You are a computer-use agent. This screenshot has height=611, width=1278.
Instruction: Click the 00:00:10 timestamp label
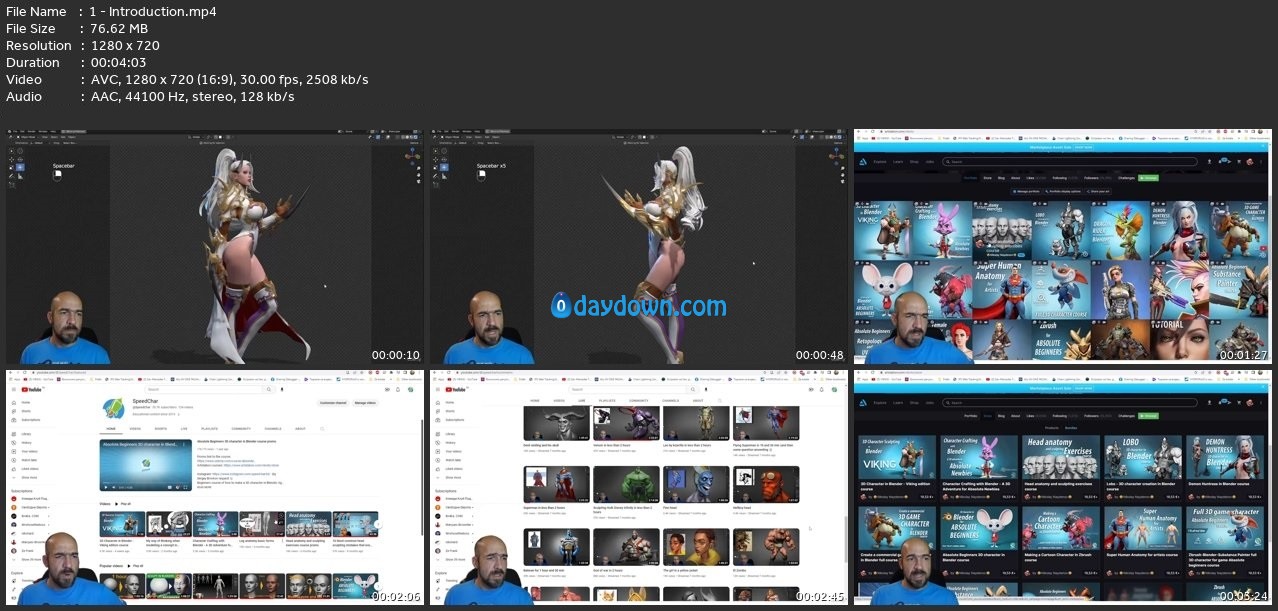click(x=396, y=355)
